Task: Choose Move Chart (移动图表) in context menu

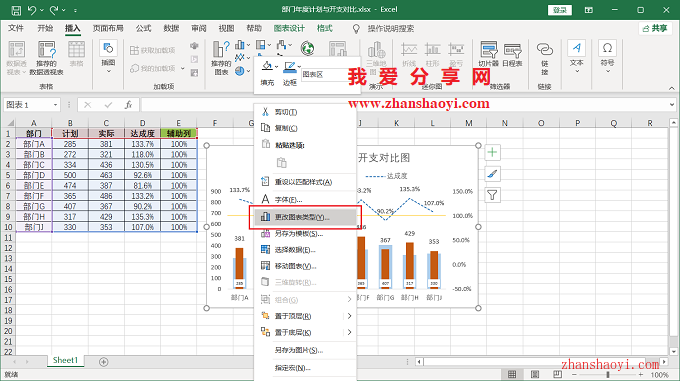Action: [305, 266]
